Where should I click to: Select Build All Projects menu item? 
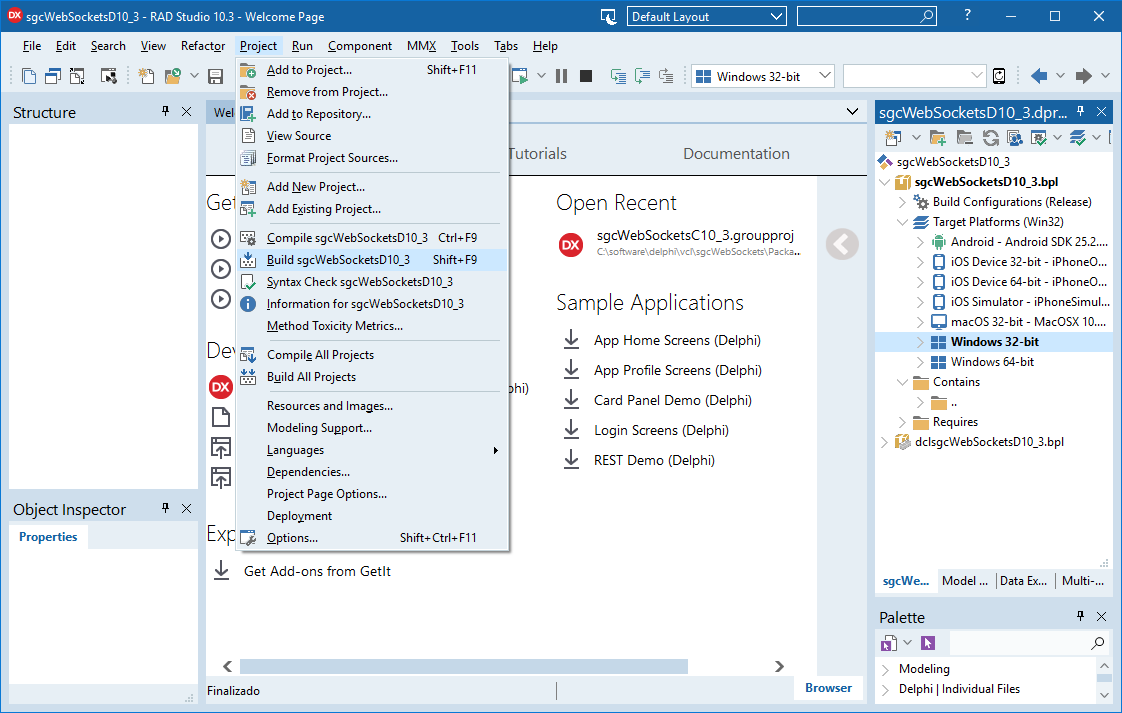pos(372,377)
